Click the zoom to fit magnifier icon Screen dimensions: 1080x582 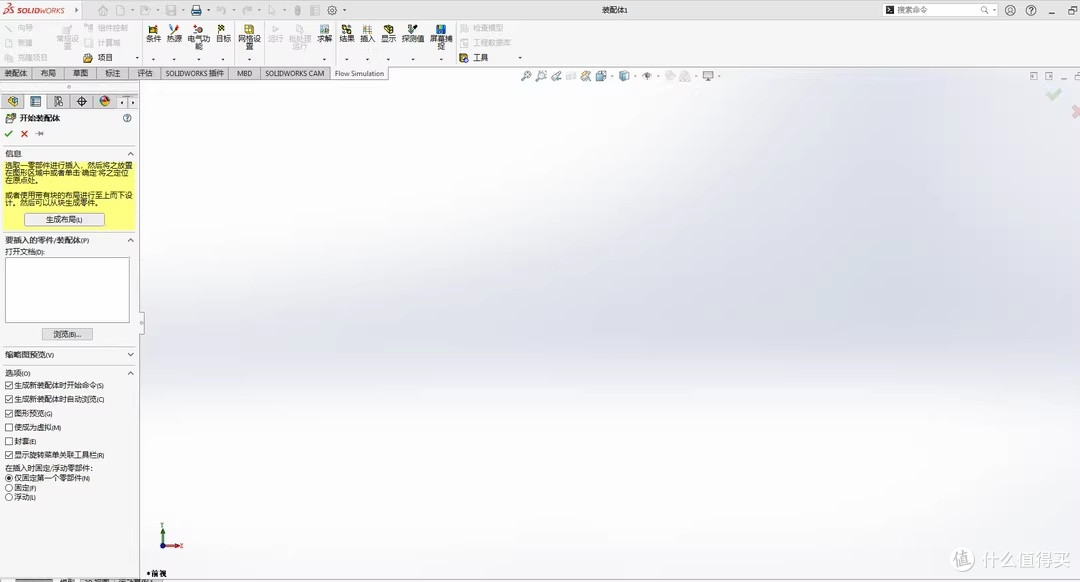(526, 76)
